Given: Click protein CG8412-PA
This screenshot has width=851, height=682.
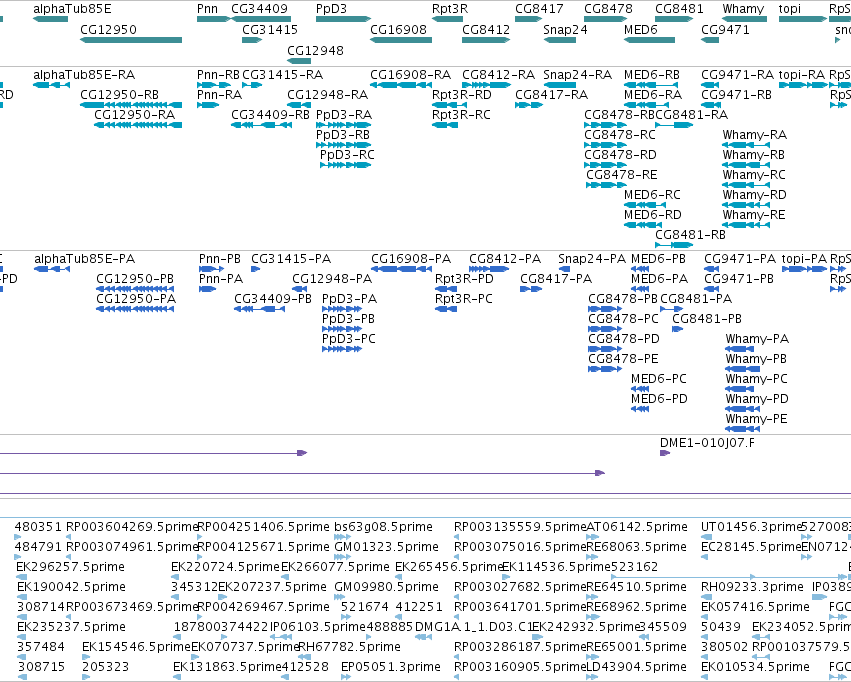Looking at the screenshot, I should pos(505,259).
